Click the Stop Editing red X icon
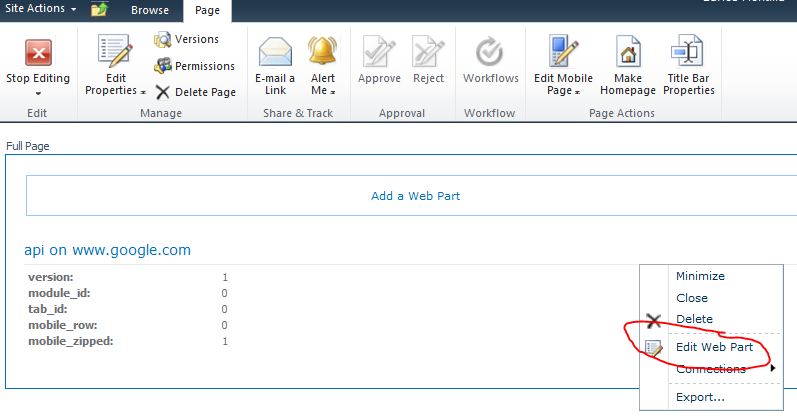Viewport: 797px width, 418px height. [38, 52]
